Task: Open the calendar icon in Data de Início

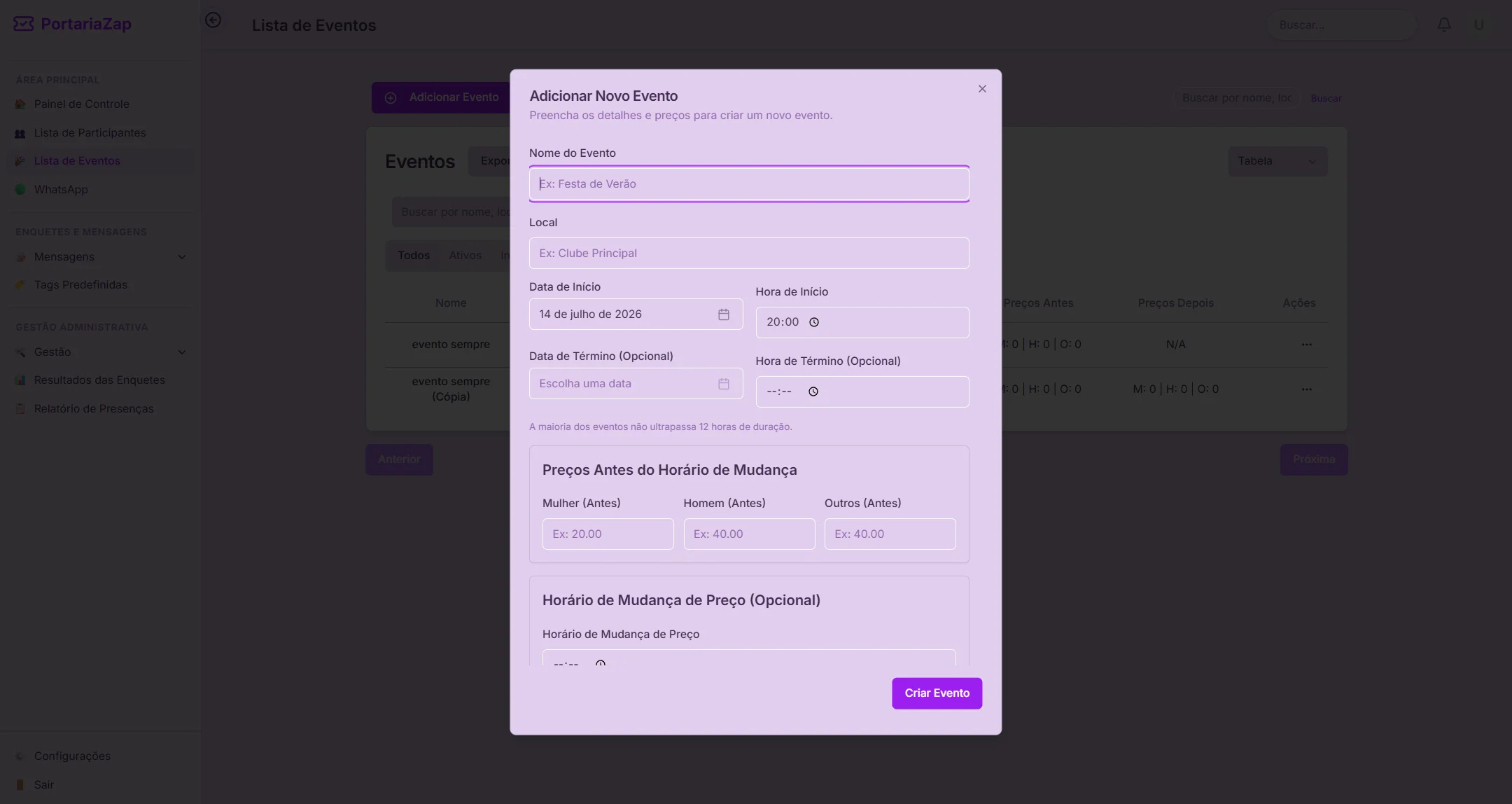Action: (x=723, y=314)
